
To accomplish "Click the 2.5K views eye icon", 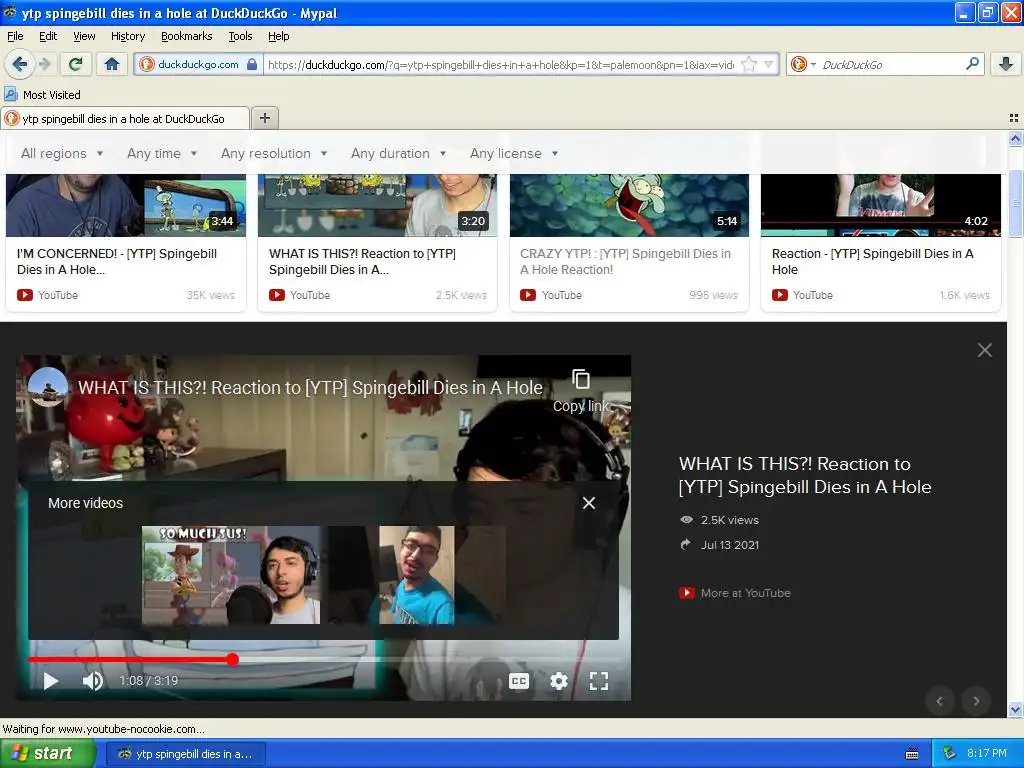I will pyautogui.click(x=686, y=520).
